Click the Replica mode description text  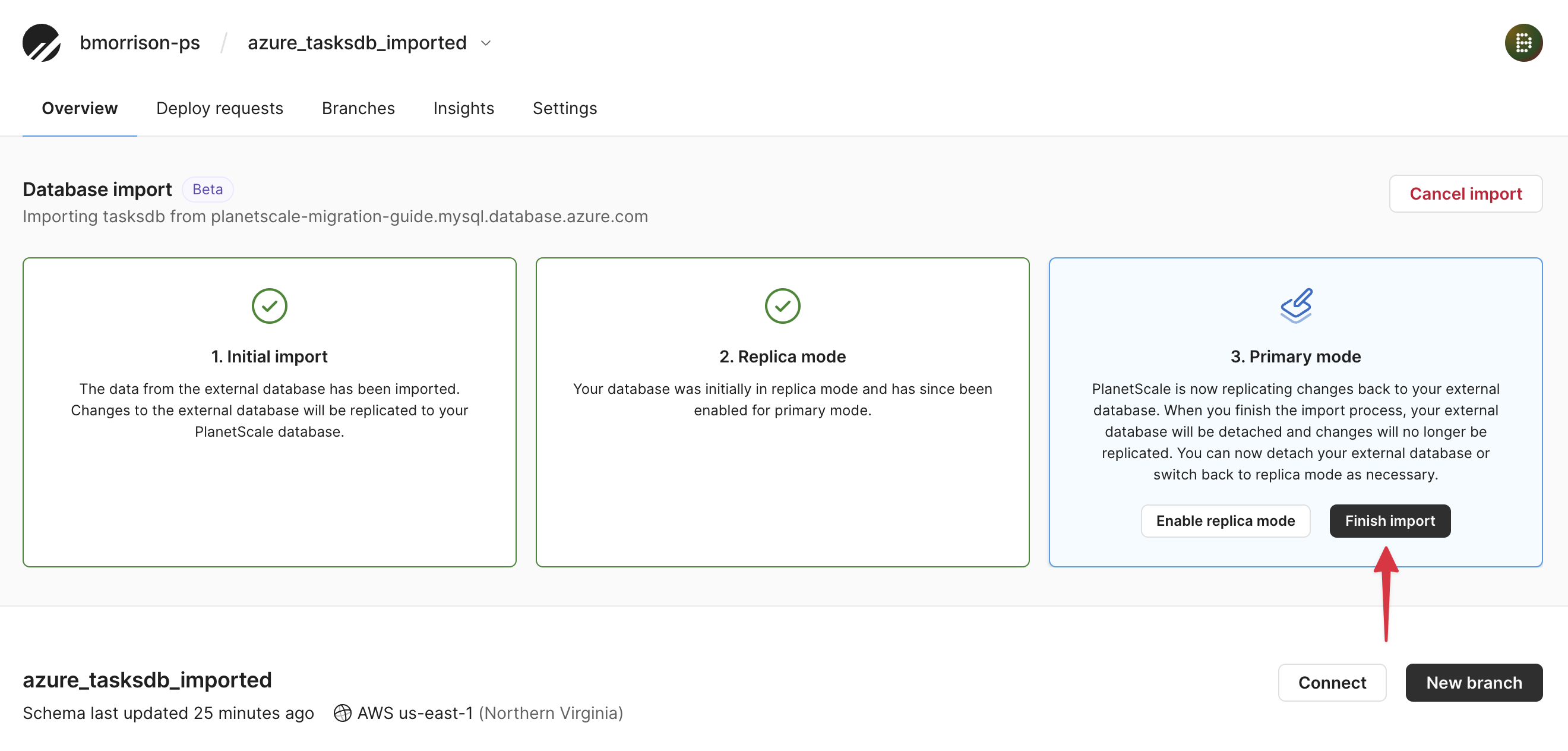(x=782, y=399)
